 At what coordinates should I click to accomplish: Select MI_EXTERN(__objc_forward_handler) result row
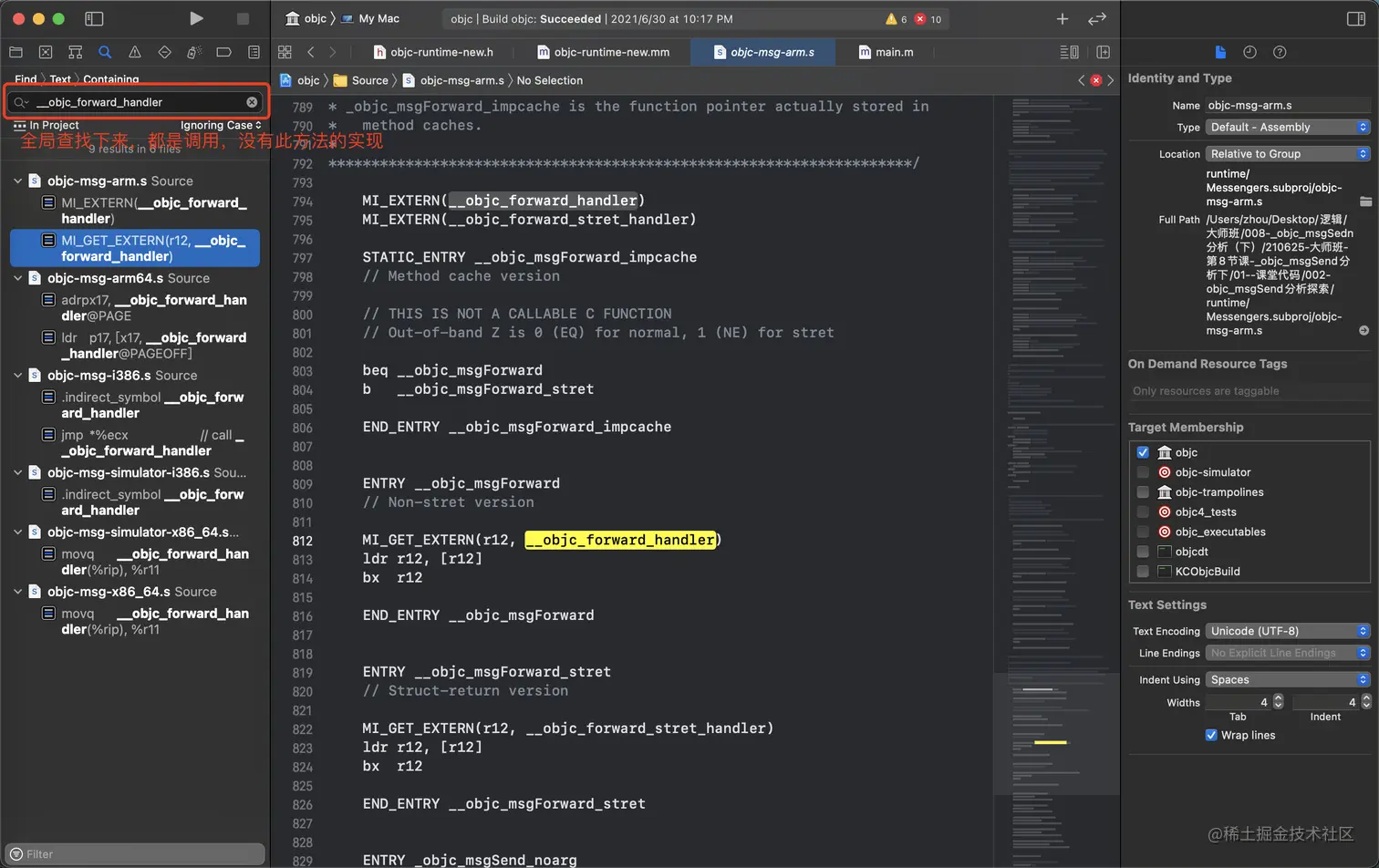pos(135,211)
